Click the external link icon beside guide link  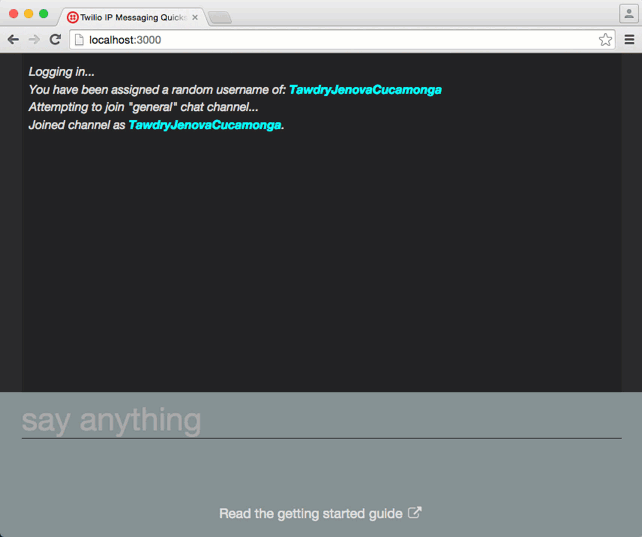(x=414, y=512)
